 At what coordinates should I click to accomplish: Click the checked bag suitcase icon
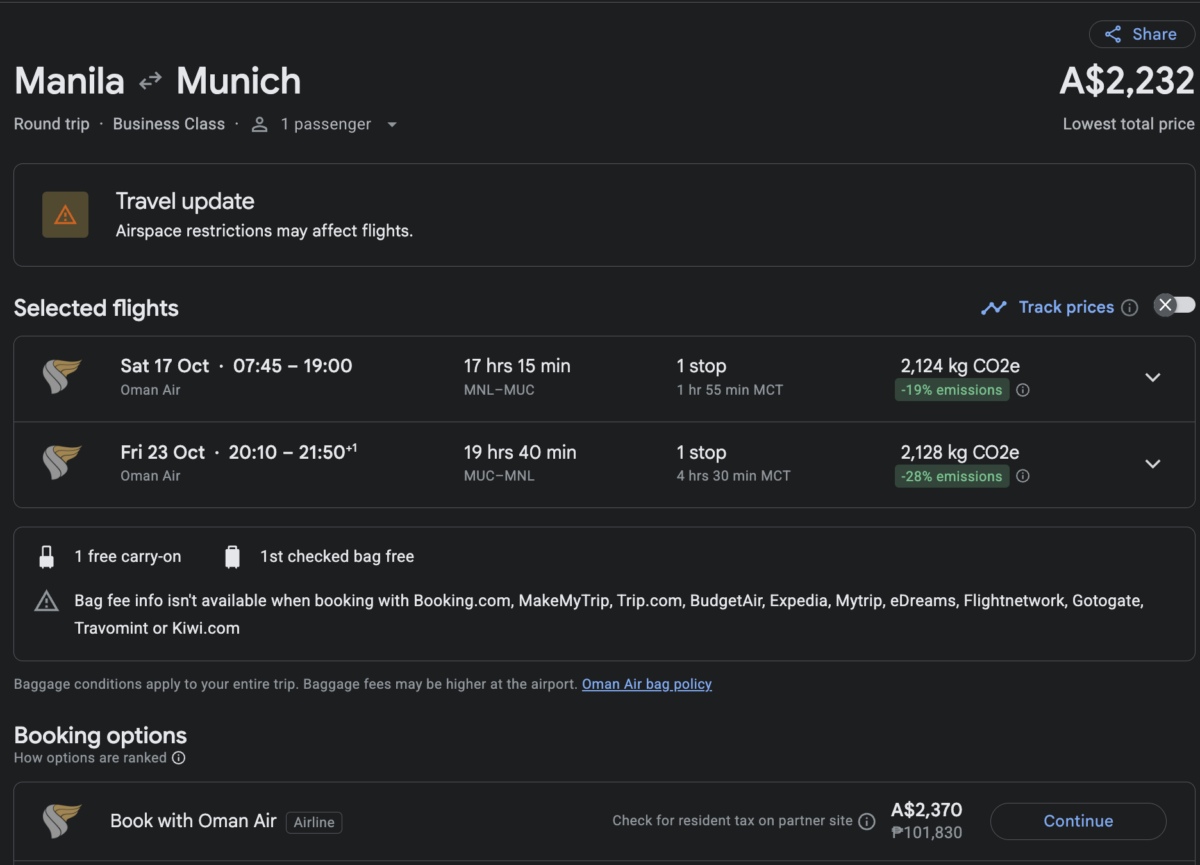click(x=232, y=557)
